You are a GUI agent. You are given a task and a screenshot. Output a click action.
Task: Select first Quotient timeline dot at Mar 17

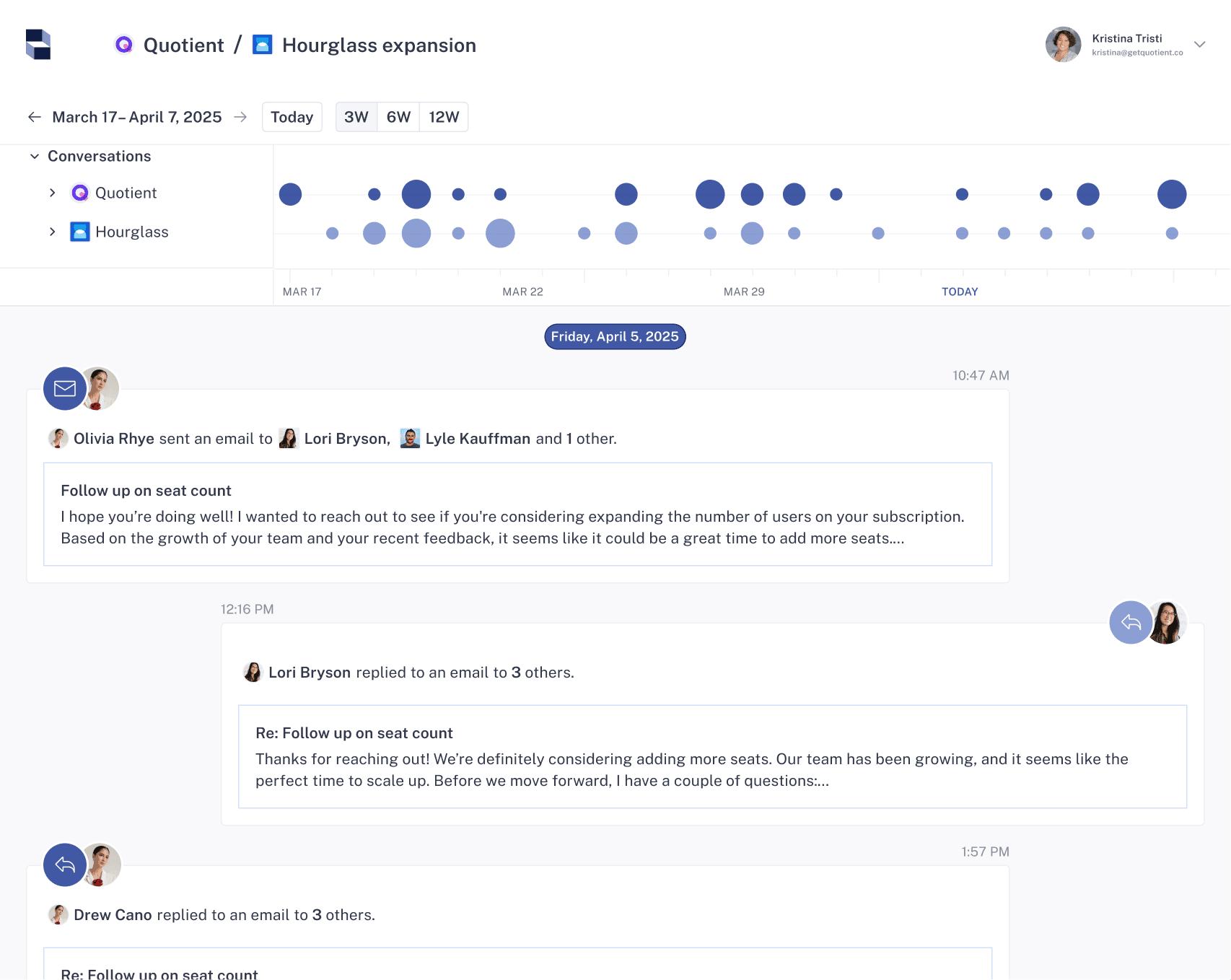pyautogui.click(x=290, y=194)
